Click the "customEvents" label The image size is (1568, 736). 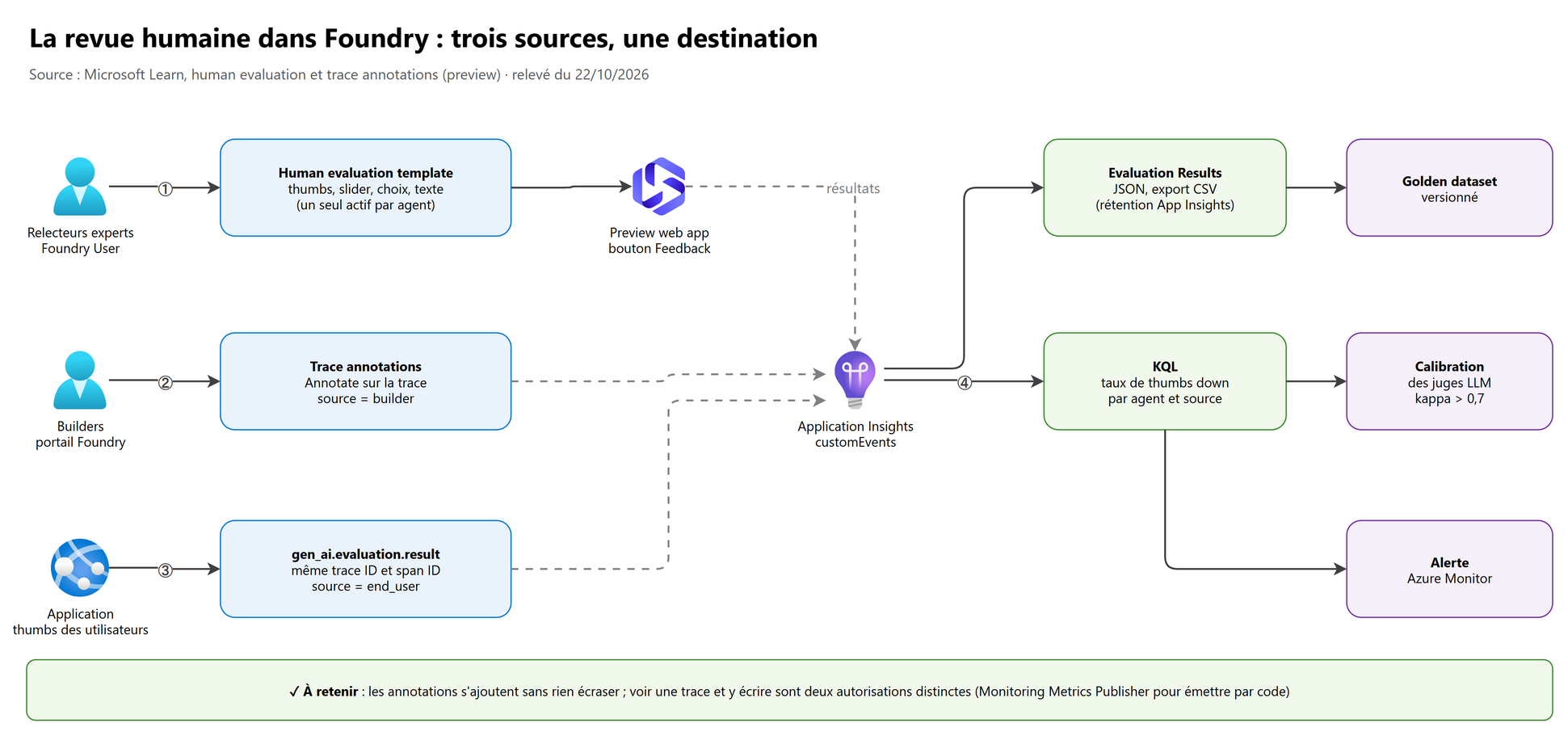coord(855,442)
